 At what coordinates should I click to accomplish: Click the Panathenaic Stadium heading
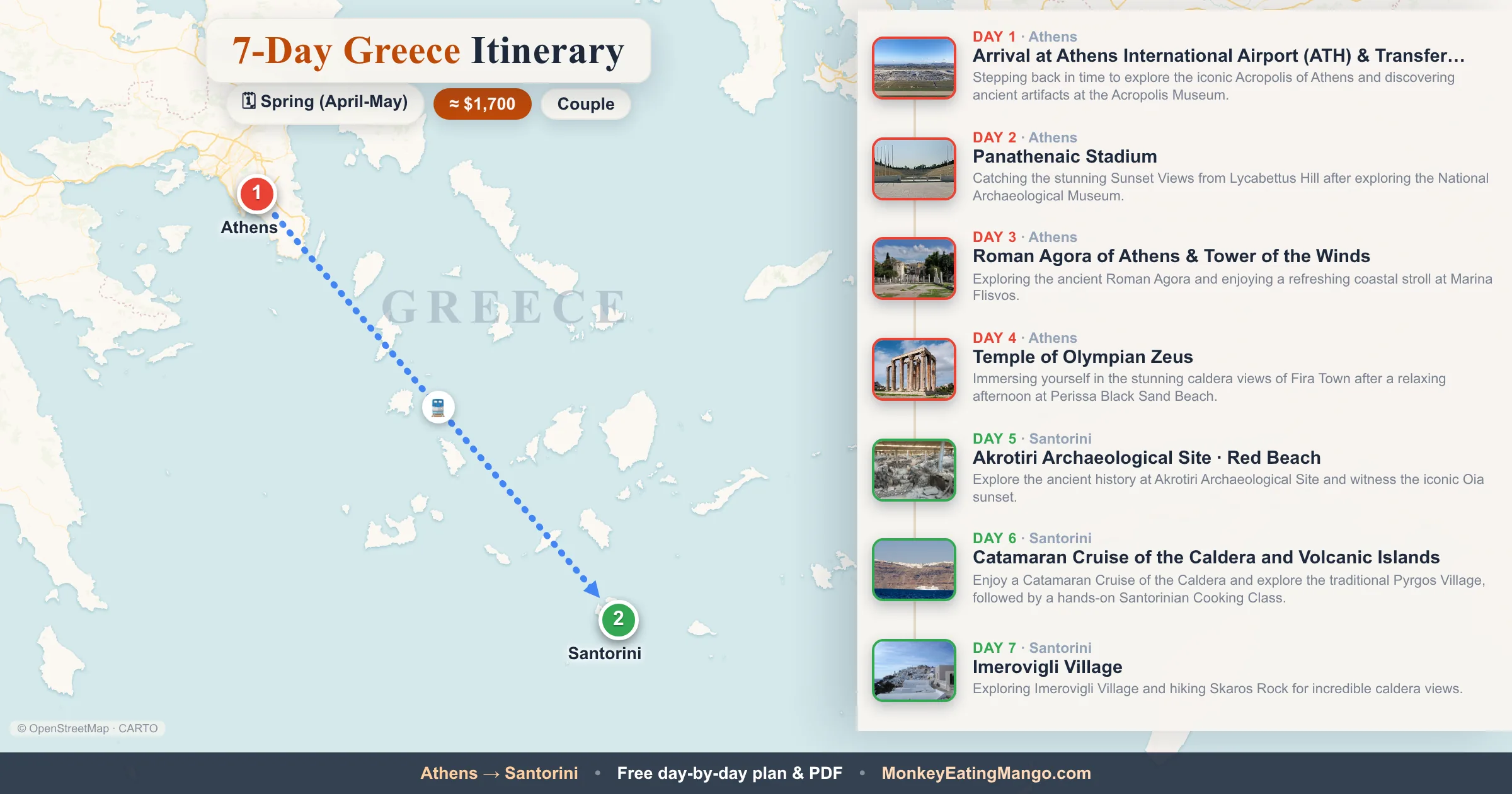coord(1065,156)
